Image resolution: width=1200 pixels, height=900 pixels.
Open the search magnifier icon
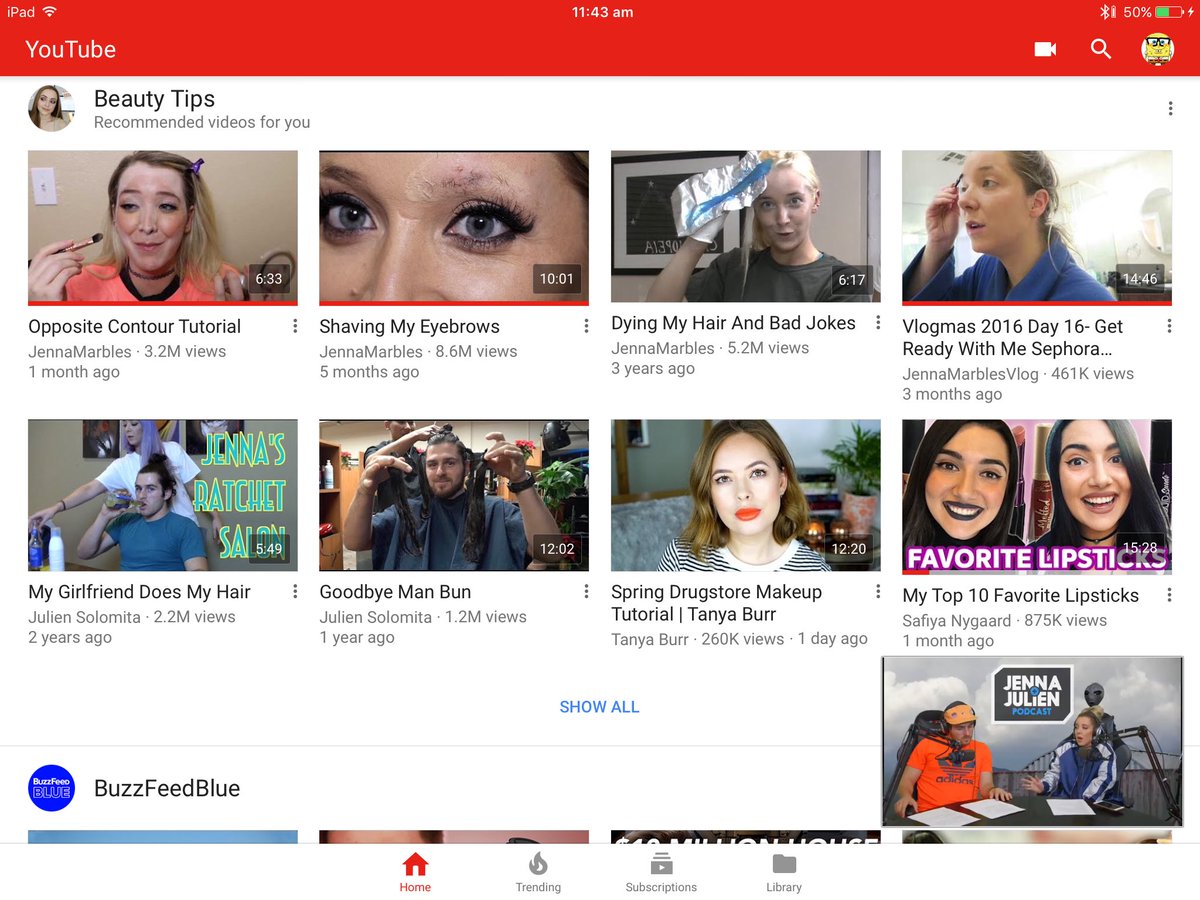[x=1101, y=49]
